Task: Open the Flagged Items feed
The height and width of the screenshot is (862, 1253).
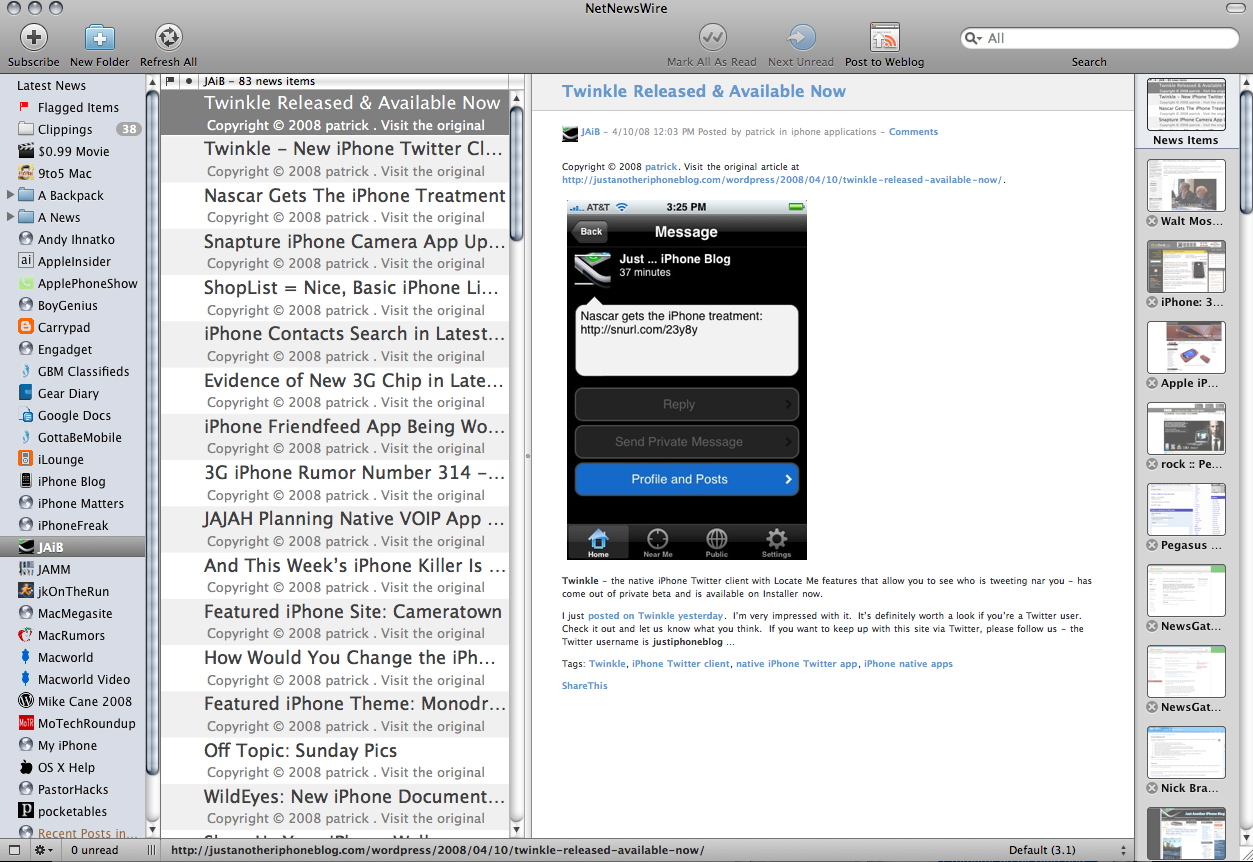Action: click(78, 107)
